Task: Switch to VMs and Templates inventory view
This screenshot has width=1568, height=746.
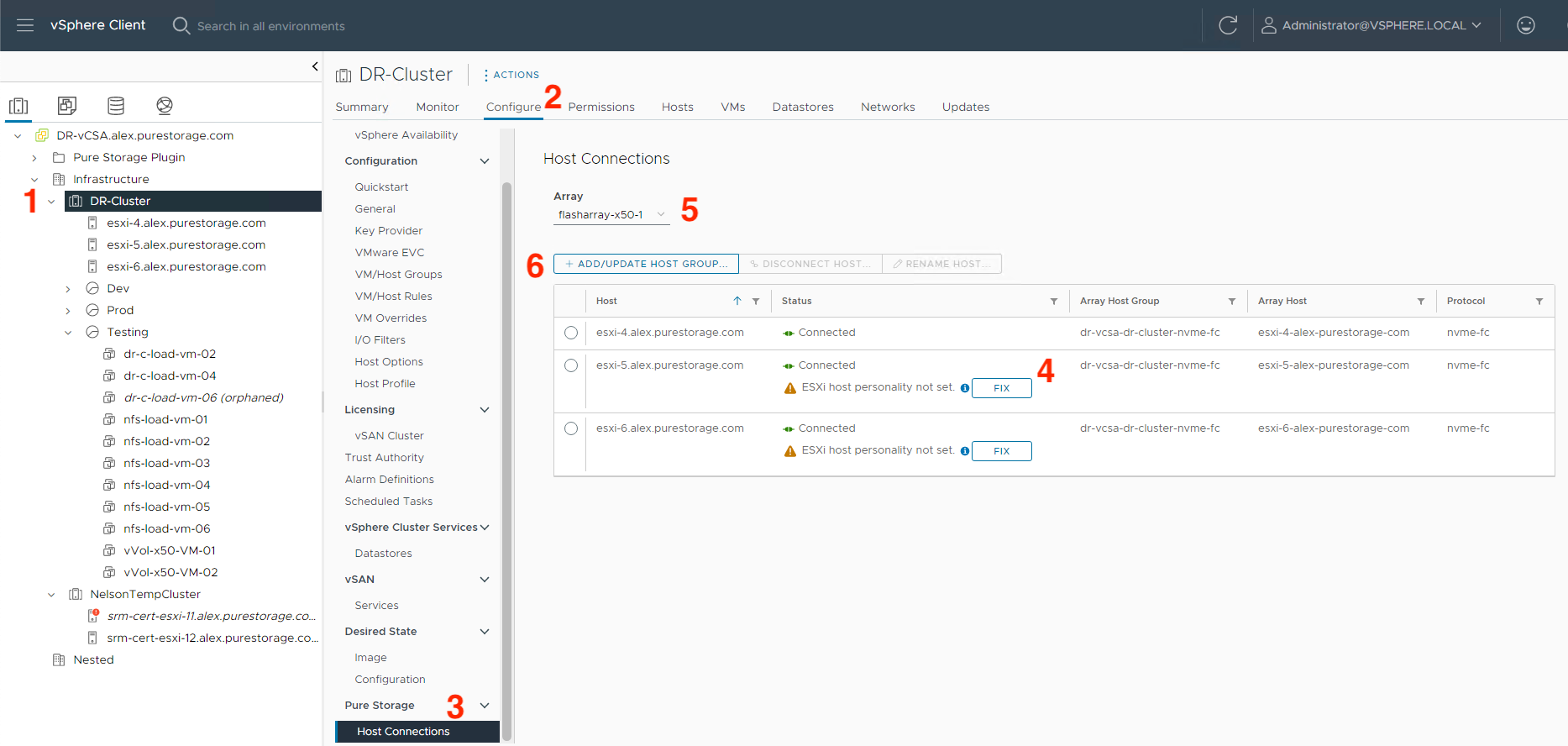Action: pos(67,106)
